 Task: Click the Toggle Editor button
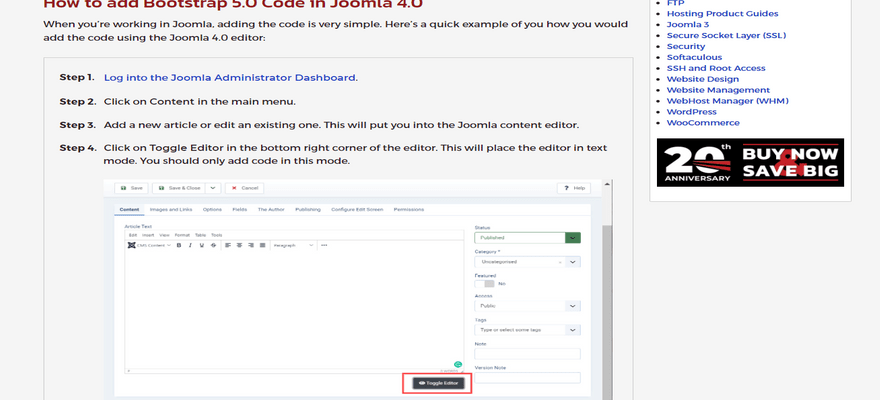tap(438, 383)
